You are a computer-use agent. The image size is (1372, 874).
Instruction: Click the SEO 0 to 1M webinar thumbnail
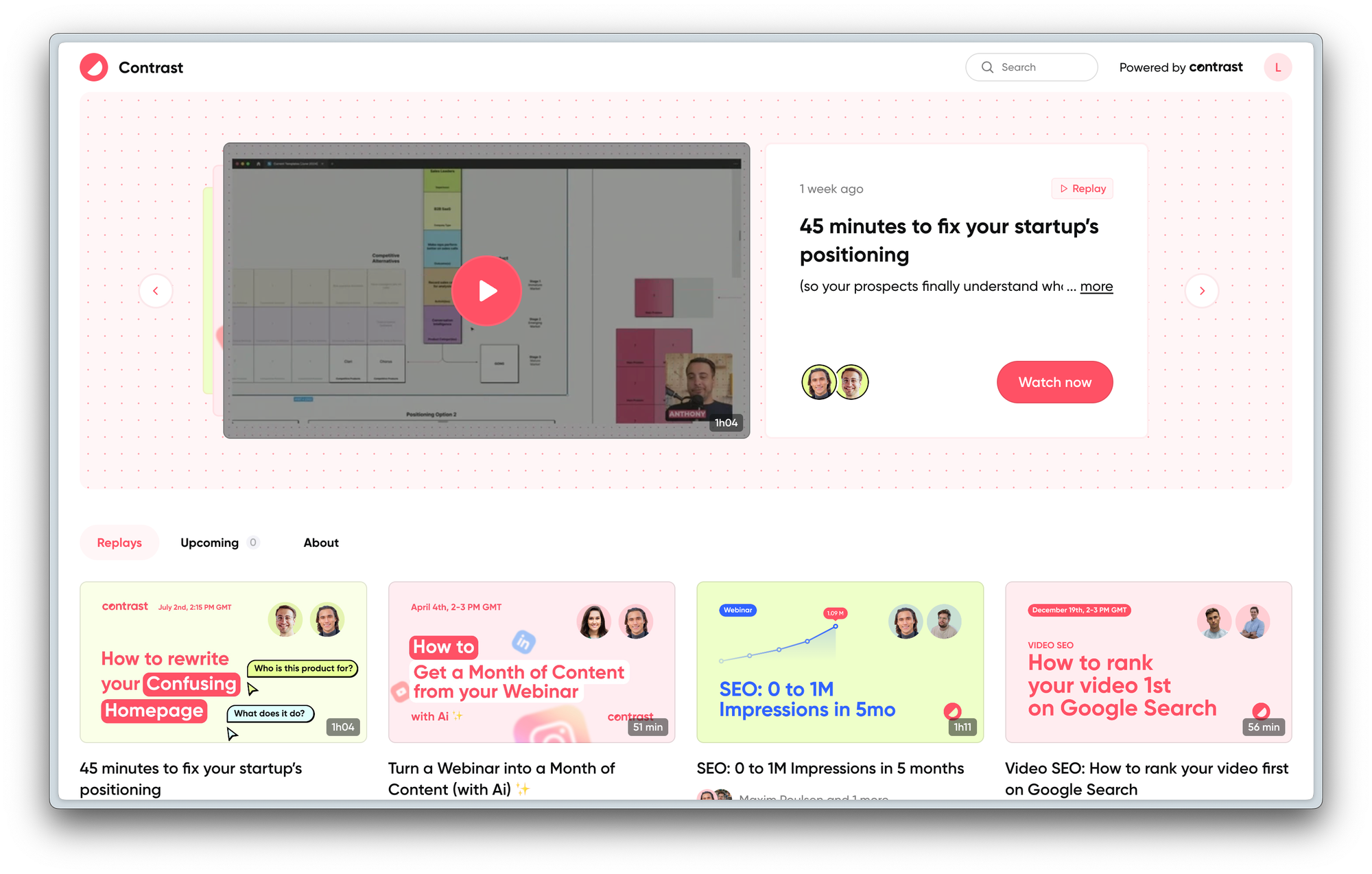(x=841, y=662)
